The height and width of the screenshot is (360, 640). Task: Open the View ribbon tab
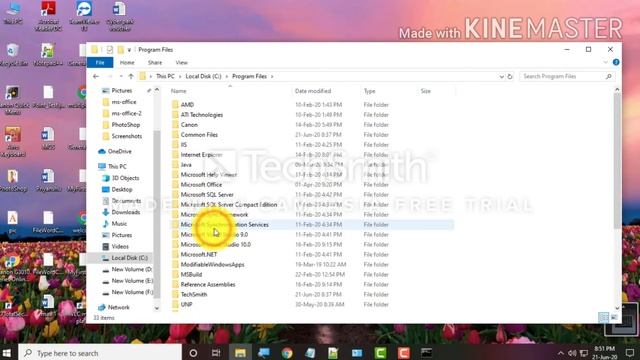(181, 62)
